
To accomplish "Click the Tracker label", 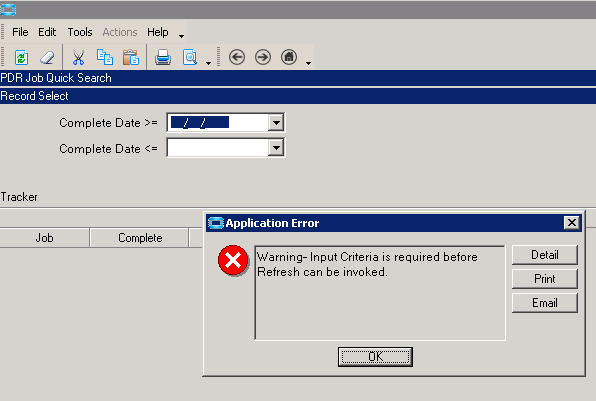I will (x=19, y=197).
